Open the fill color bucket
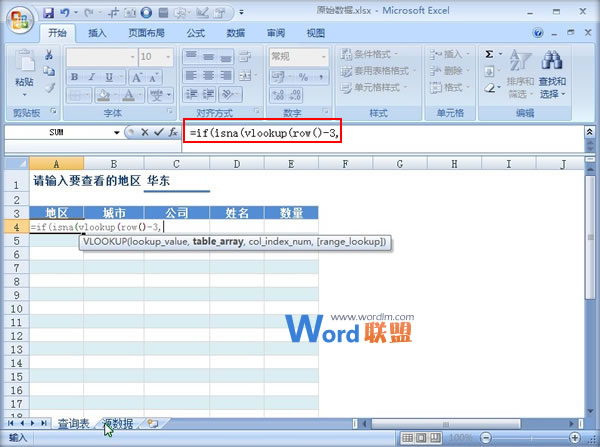The height and width of the screenshot is (447, 600). [103, 95]
